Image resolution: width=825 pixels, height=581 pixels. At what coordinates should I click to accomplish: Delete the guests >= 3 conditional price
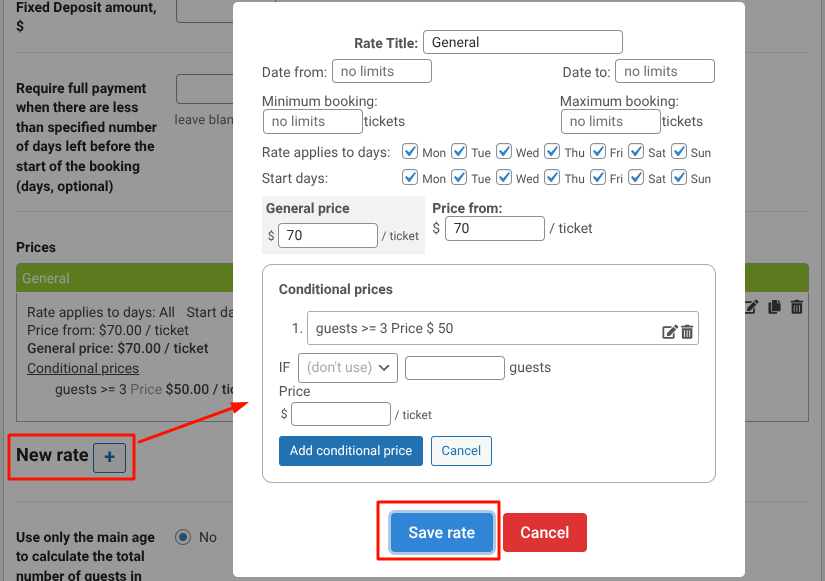(687, 332)
